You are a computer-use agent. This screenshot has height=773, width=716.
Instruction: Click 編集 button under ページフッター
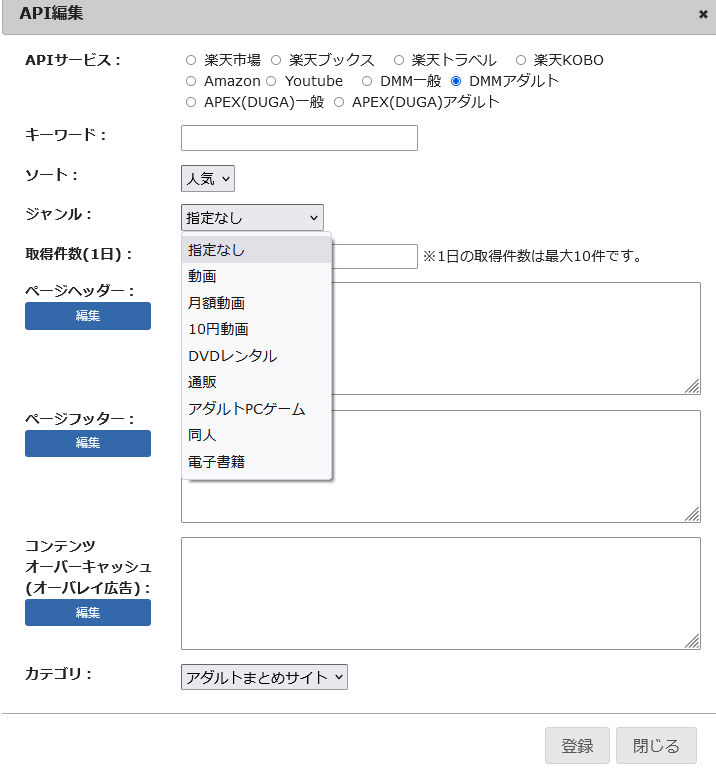point(88,443)
